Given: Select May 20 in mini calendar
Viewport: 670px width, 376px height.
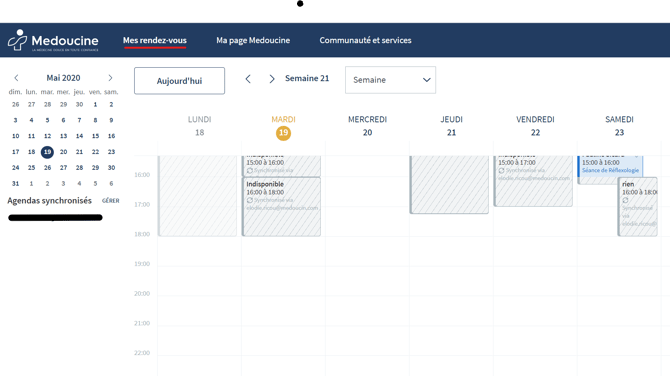Looking at the screenshot, I should pos(63,152).
